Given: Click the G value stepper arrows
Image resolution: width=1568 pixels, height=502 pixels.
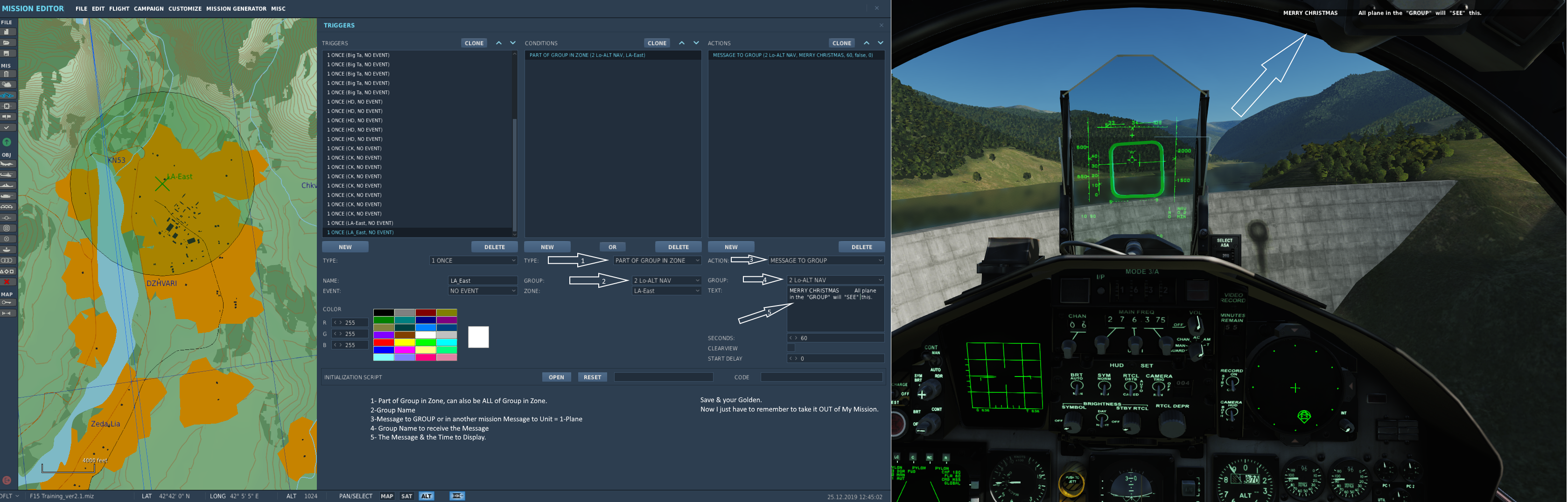Looking at the screenshot, I should coord(337,334).
